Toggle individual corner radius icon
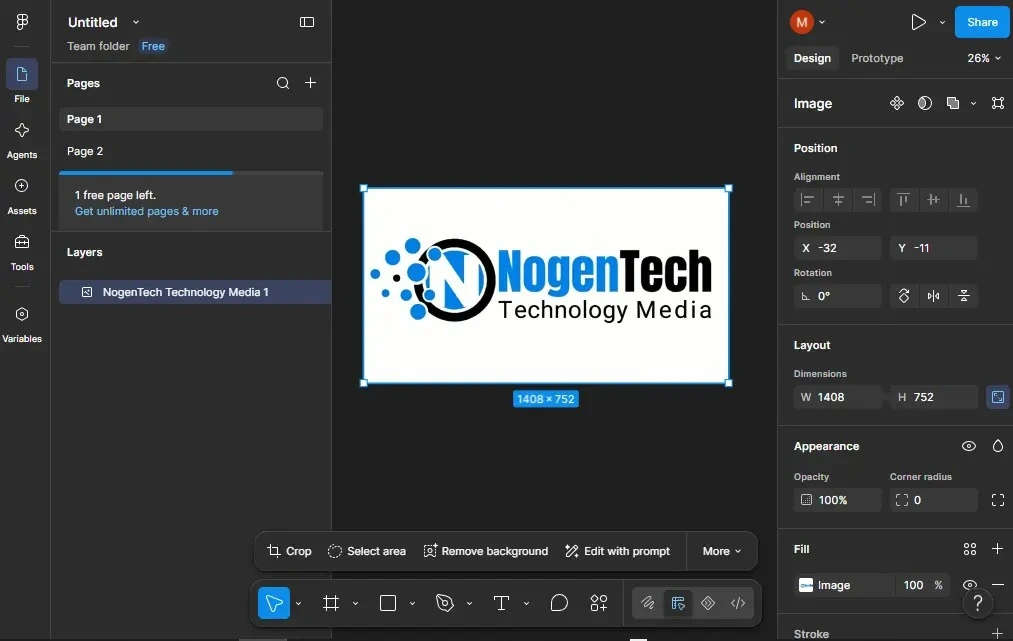 pos(998,500)
